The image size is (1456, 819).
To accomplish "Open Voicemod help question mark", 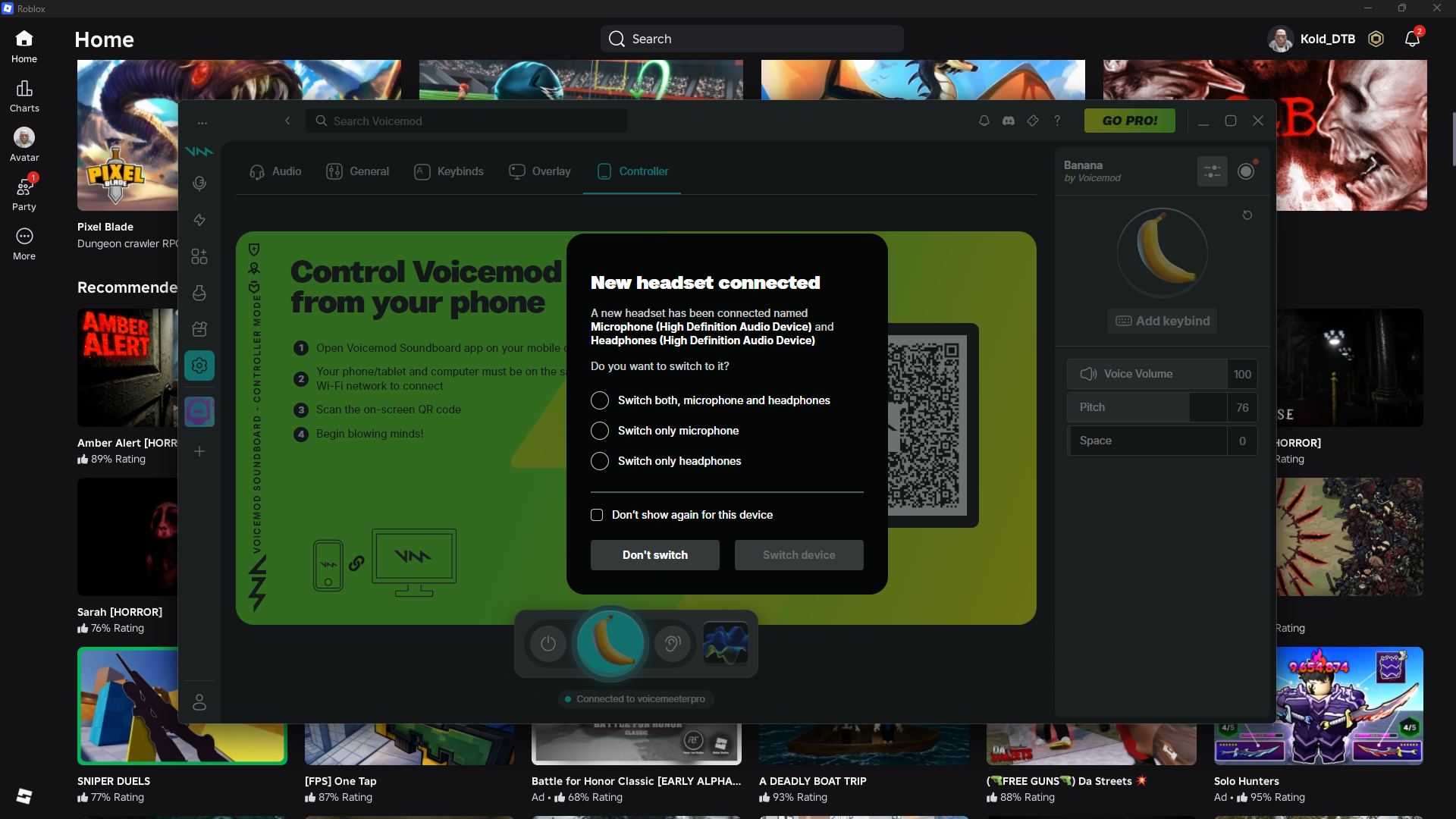I will (x=1057, y=121).
